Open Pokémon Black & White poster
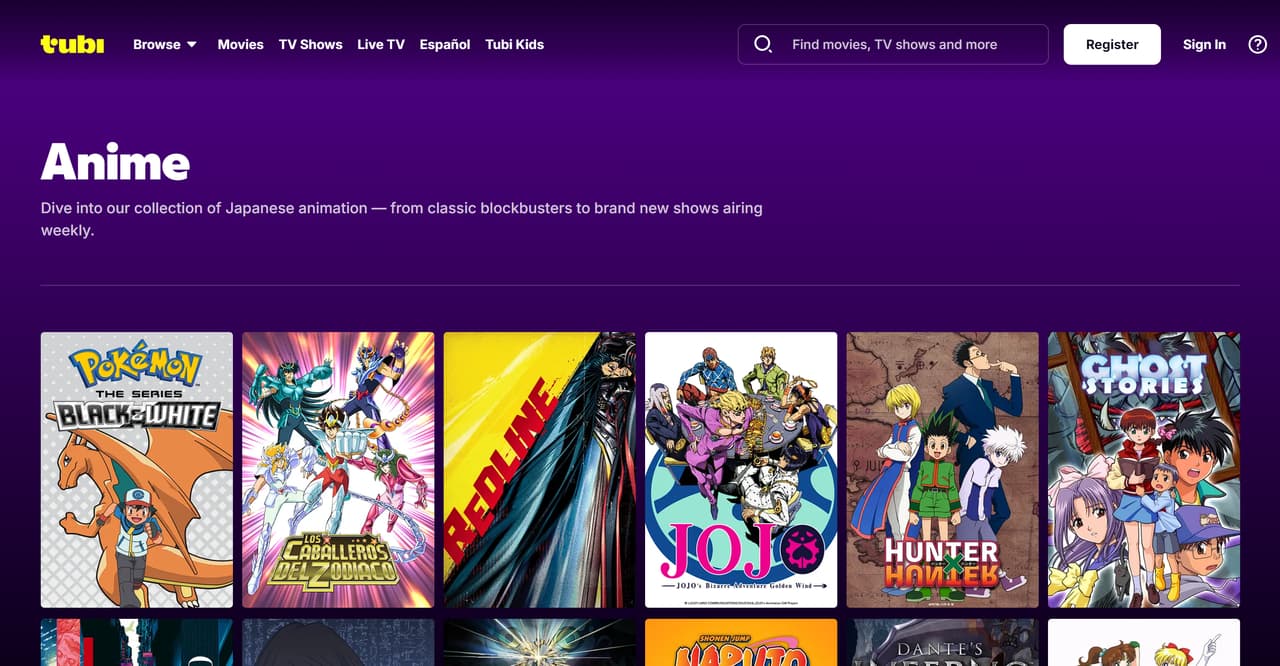1280x666 pixels. (137, 470)
